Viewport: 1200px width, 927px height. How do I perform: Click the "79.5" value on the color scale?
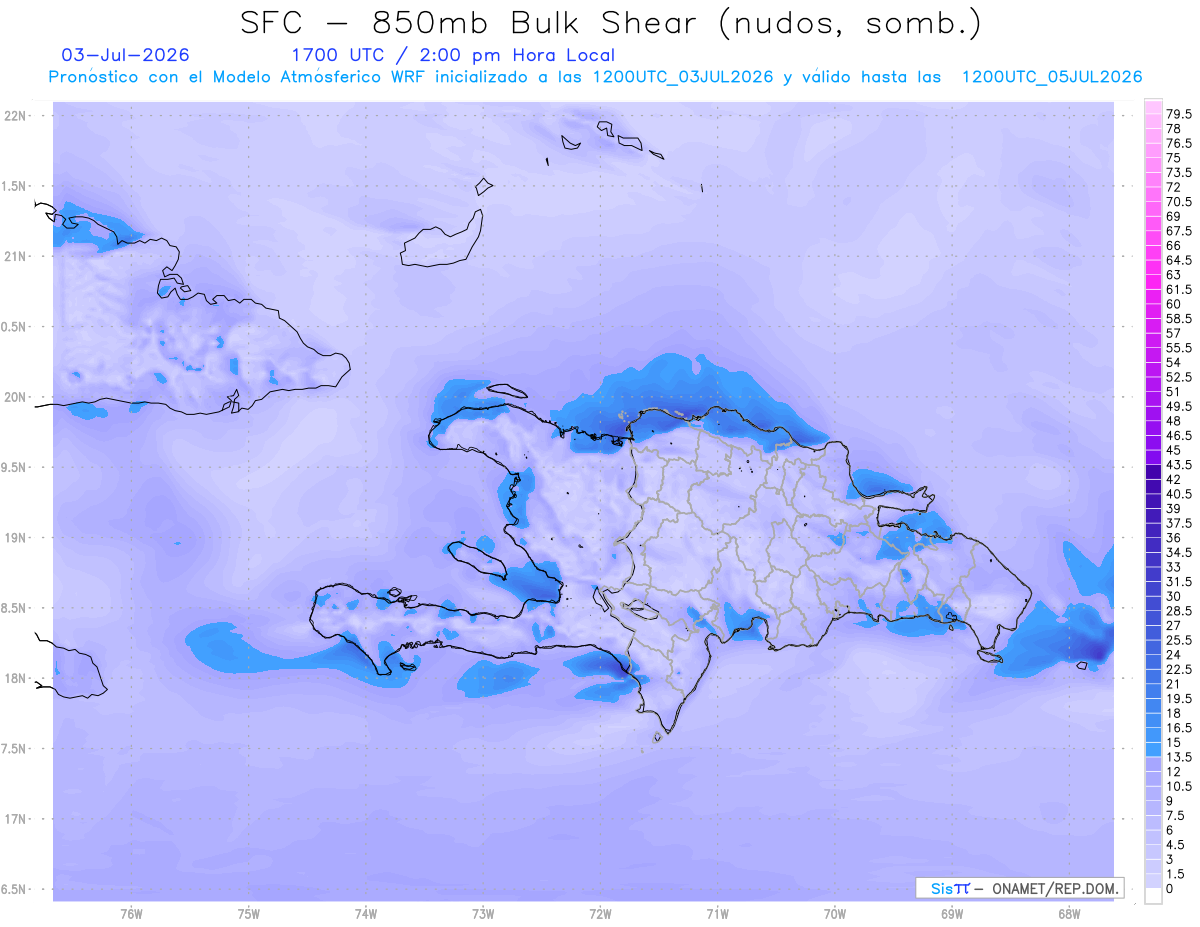[x=1179, y=115]
